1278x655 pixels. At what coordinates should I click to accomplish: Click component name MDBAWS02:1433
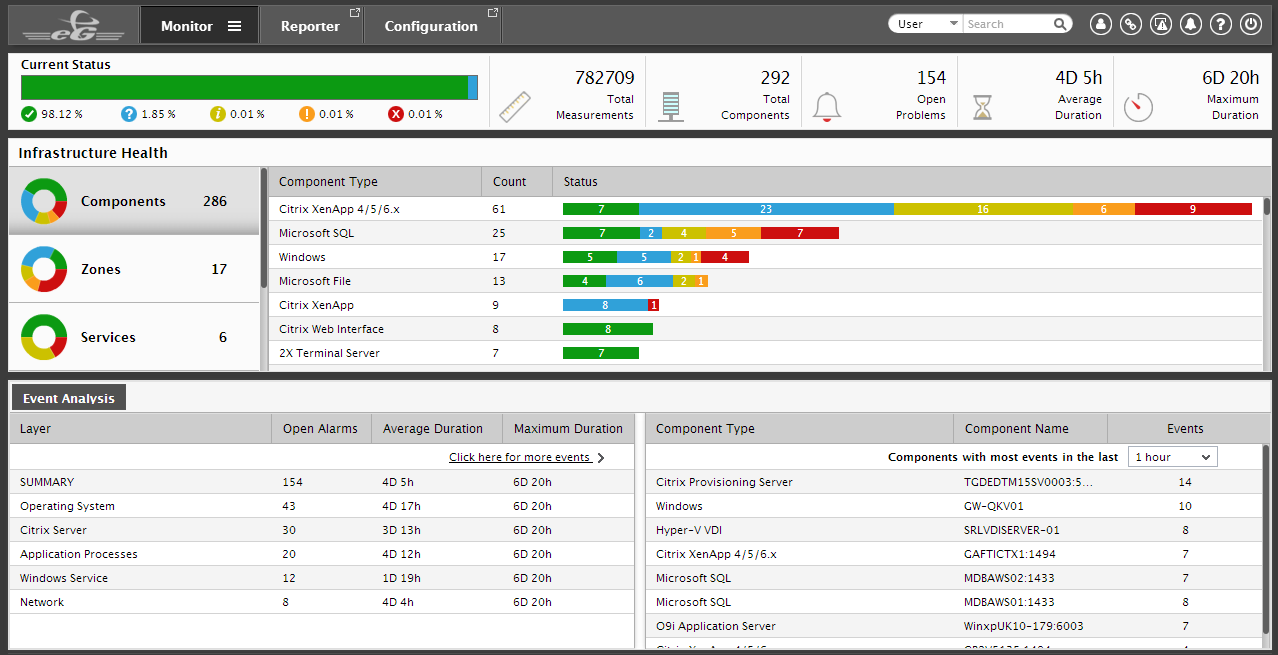(1009, 578)
